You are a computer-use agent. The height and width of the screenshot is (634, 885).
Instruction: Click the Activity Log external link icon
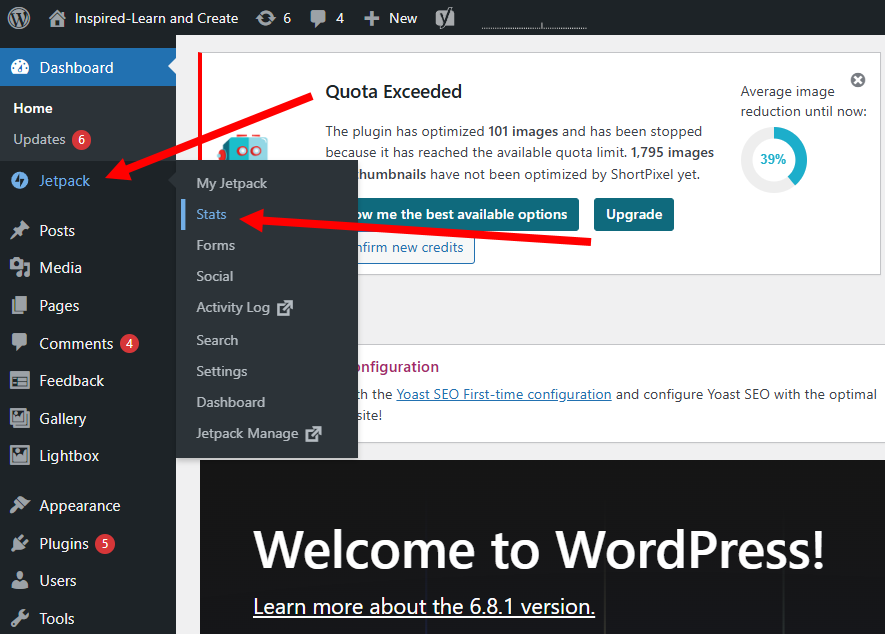[285, 308]
